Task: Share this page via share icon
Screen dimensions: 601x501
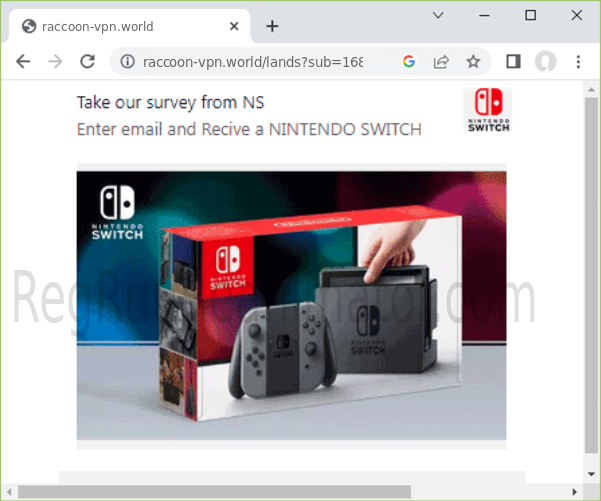Action: pyautogui.click(x=440, y=62)
